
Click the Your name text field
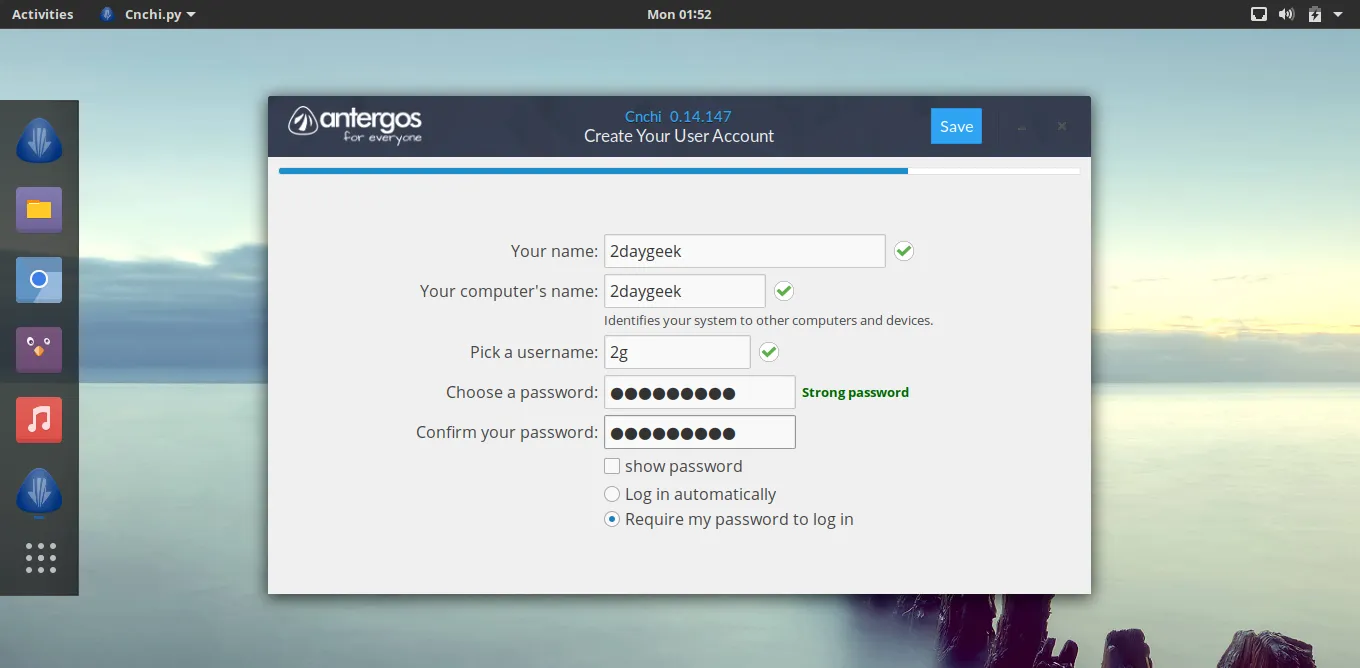tap(744, 251)
